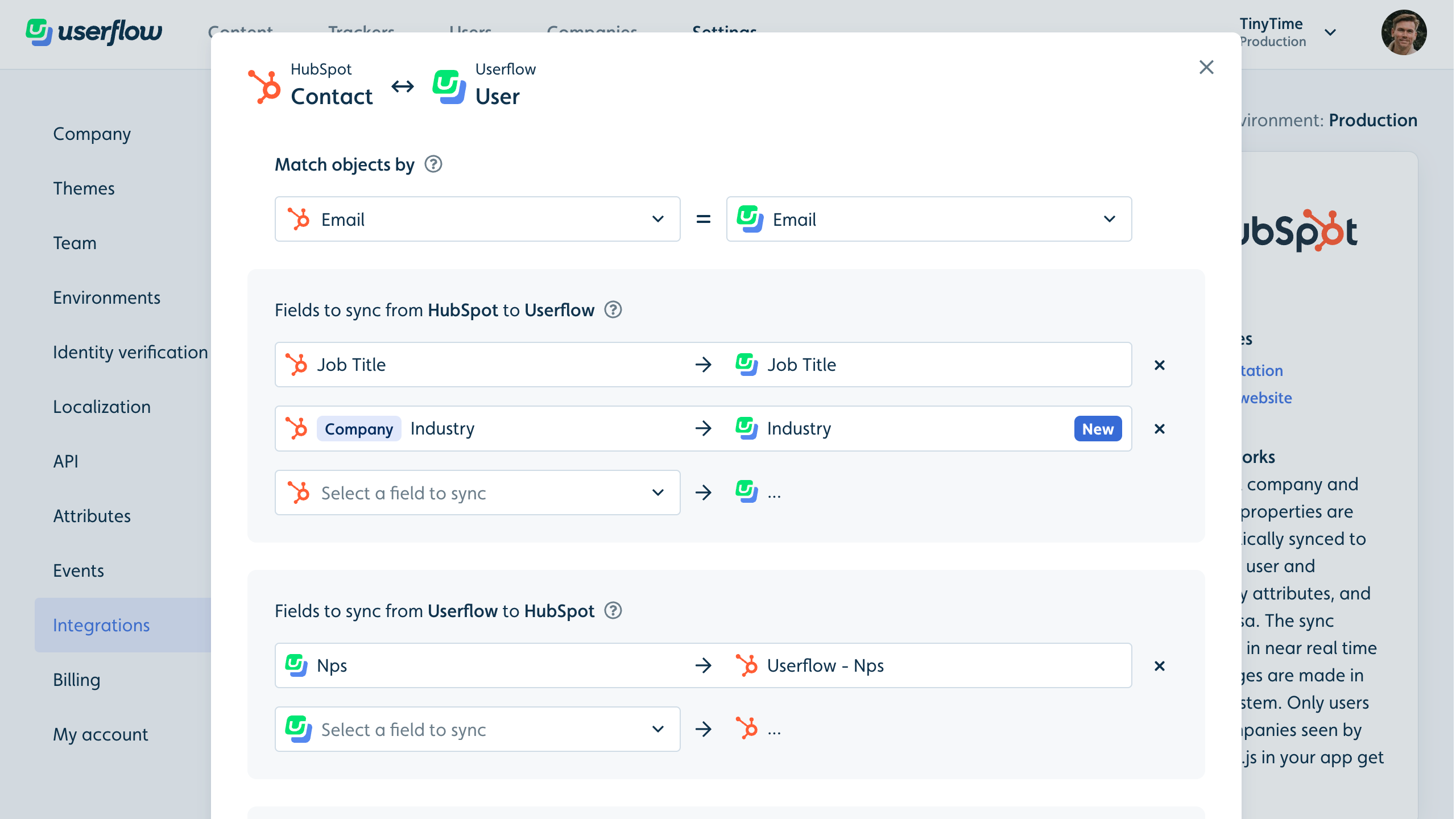Click the equals sign between Email fields
Viewport: 1456px width, 819px height.
pyautogui.click(x=704, y=219)
